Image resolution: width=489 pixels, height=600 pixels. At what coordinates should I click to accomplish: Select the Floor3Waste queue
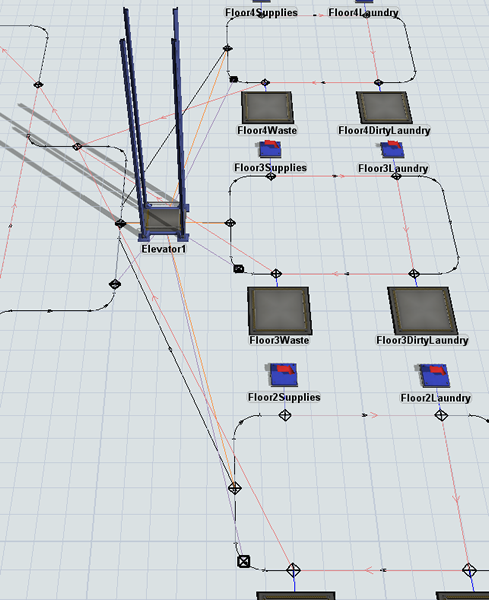point(280,311)
